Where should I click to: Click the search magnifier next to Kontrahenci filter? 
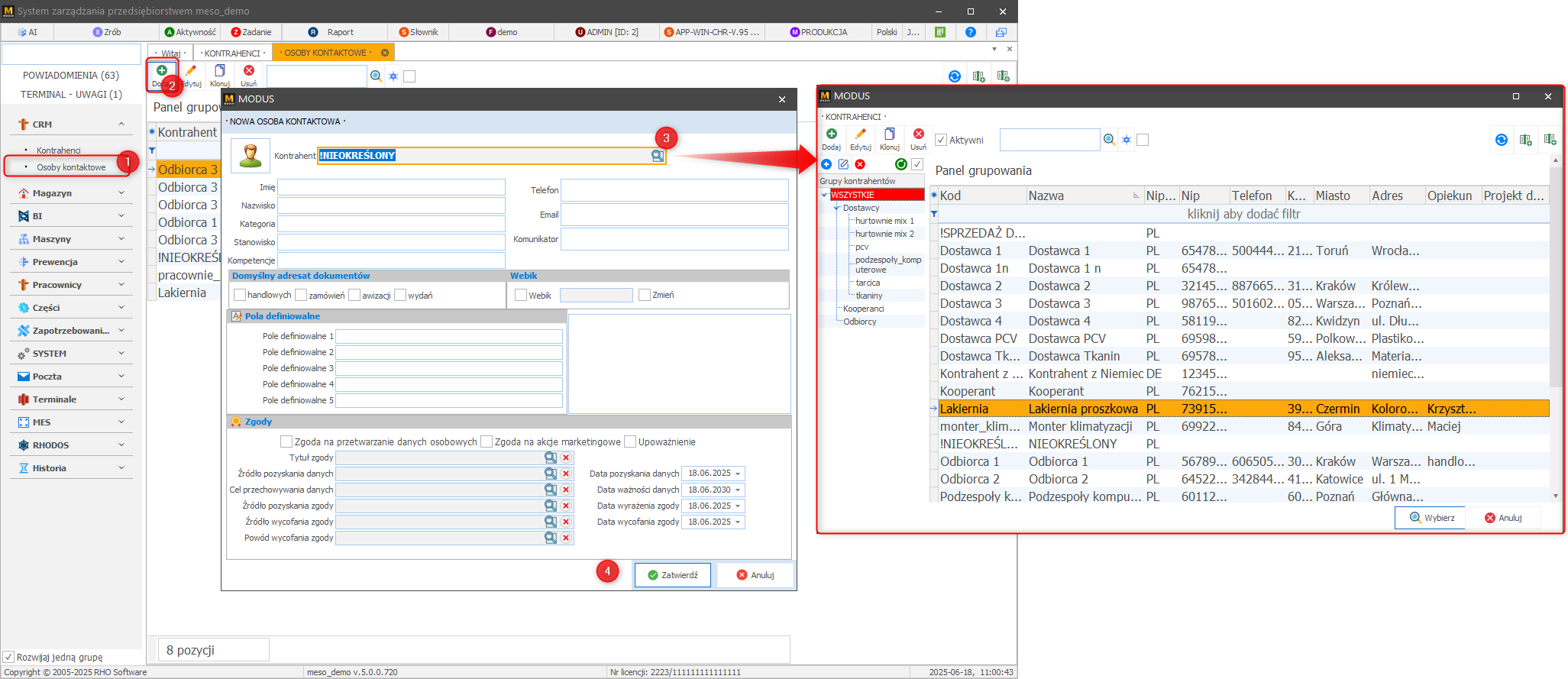pyautogui.click(x=1109, y=140)
